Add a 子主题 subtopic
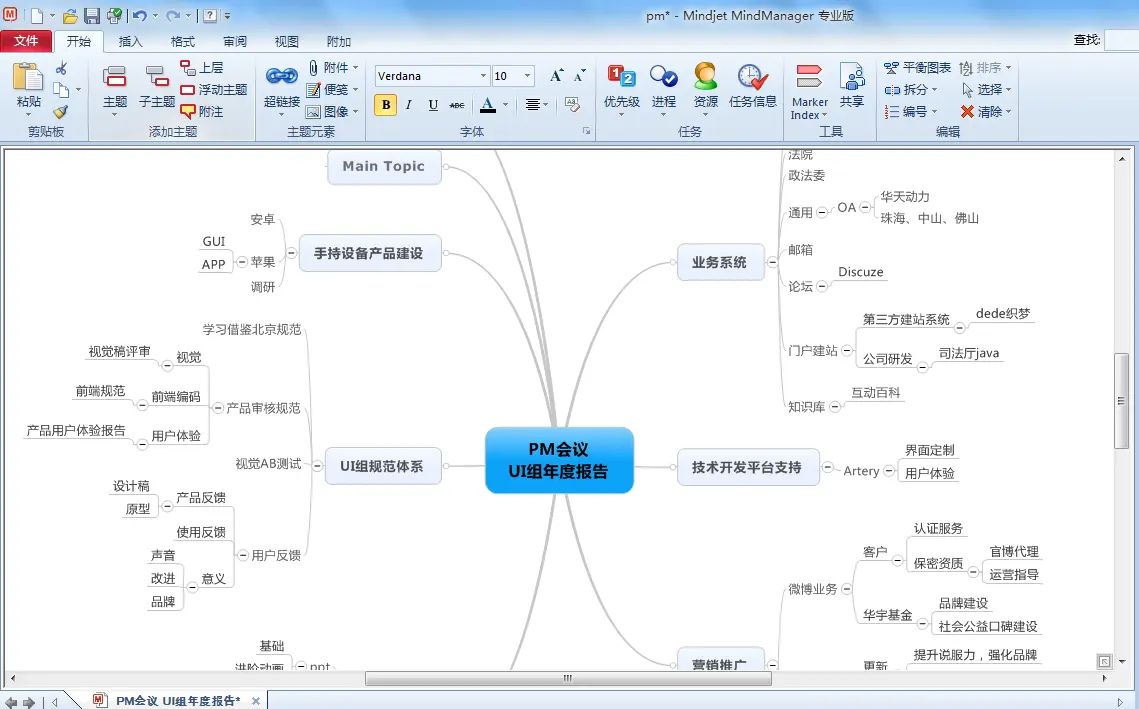 157,78
